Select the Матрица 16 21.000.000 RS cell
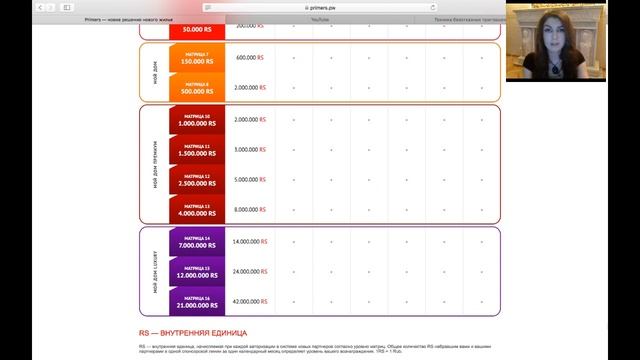The image size is (640, 360). [x=197, y=302]
